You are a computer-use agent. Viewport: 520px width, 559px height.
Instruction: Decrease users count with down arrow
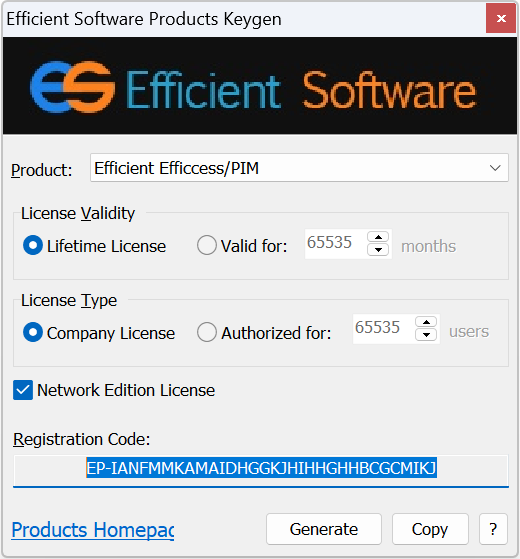[426, 335]
